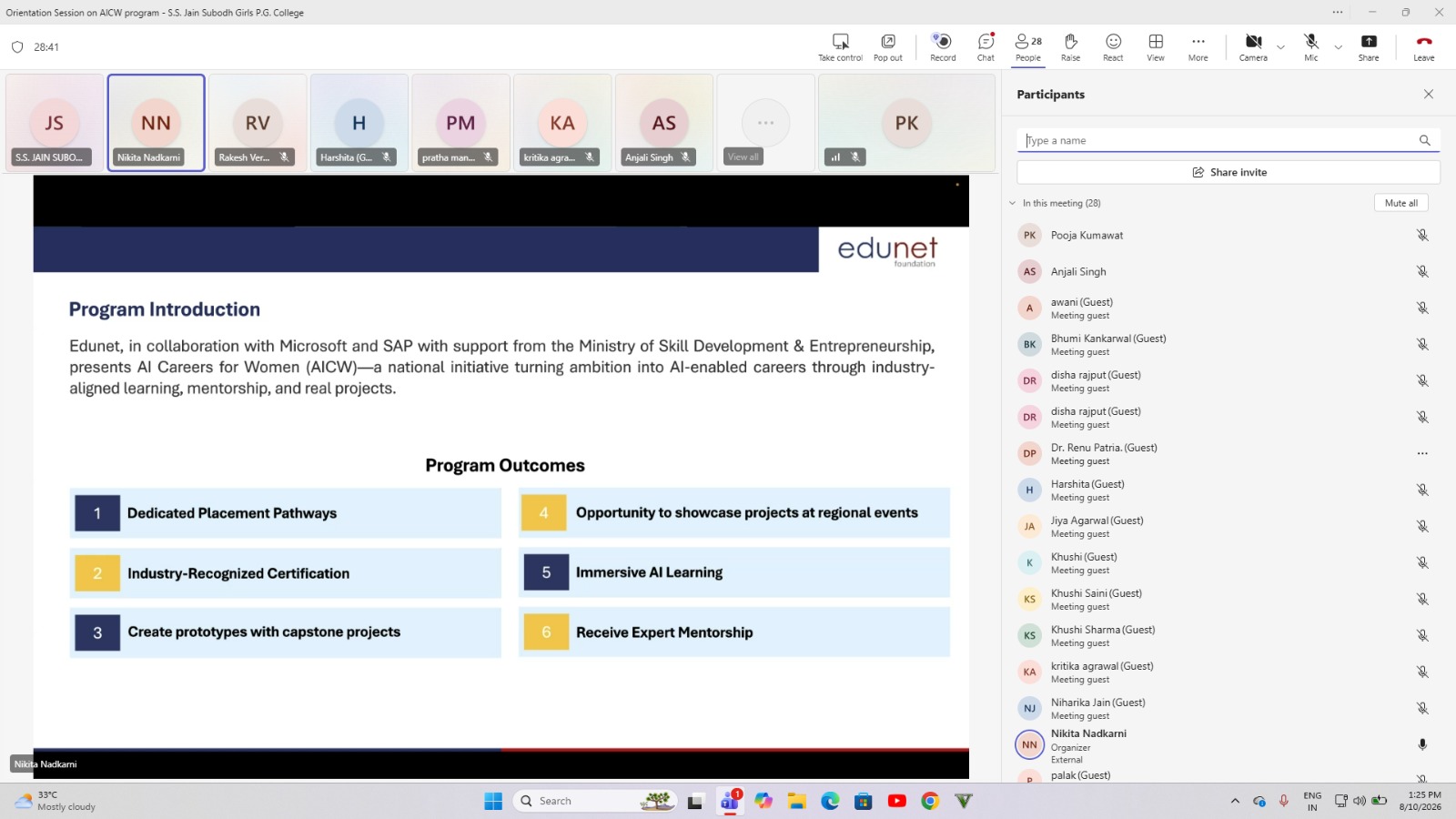Click the Take control button
Viewport: 1456px width, 819px height.
tap(840, 47)
